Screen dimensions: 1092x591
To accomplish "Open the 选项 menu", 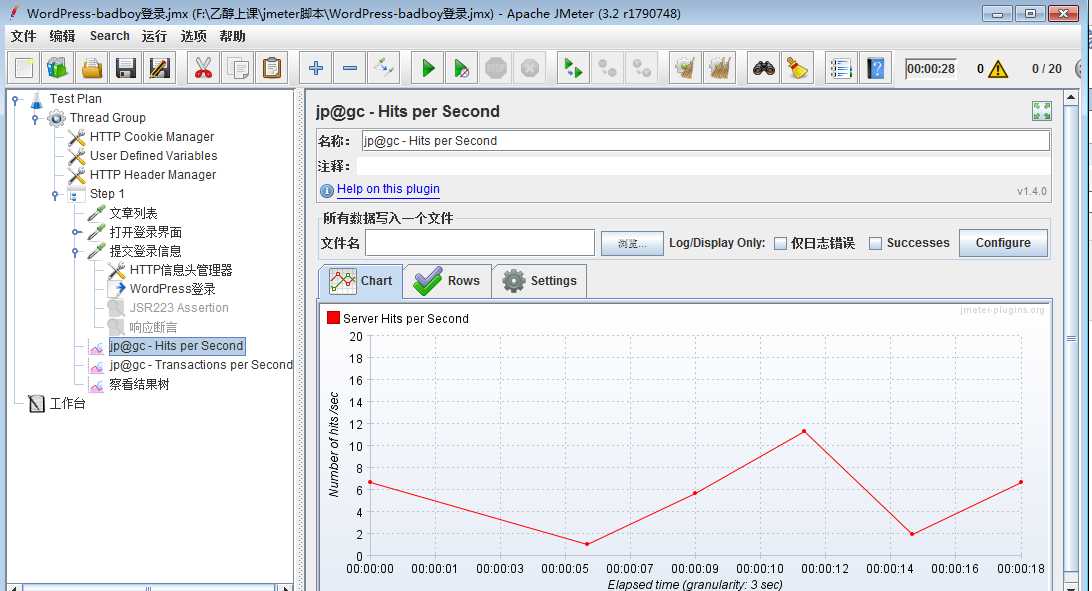I will point(193,36).
